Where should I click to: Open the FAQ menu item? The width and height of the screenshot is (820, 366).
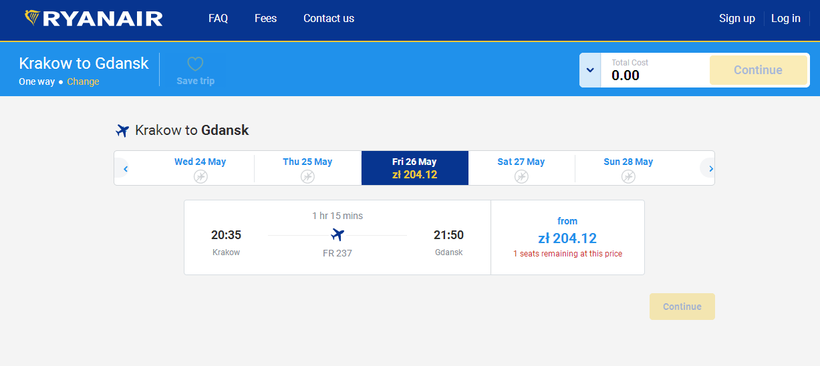tap(218, 18)
